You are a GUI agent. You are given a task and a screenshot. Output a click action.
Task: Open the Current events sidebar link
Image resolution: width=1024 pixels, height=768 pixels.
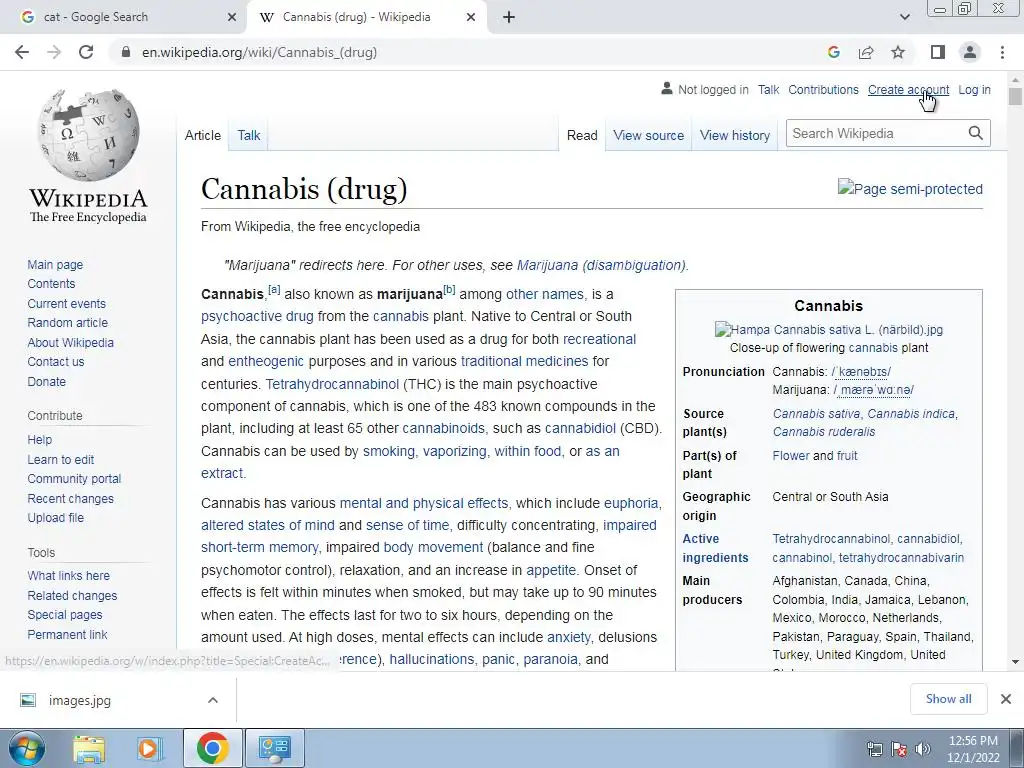click(67, 304)
